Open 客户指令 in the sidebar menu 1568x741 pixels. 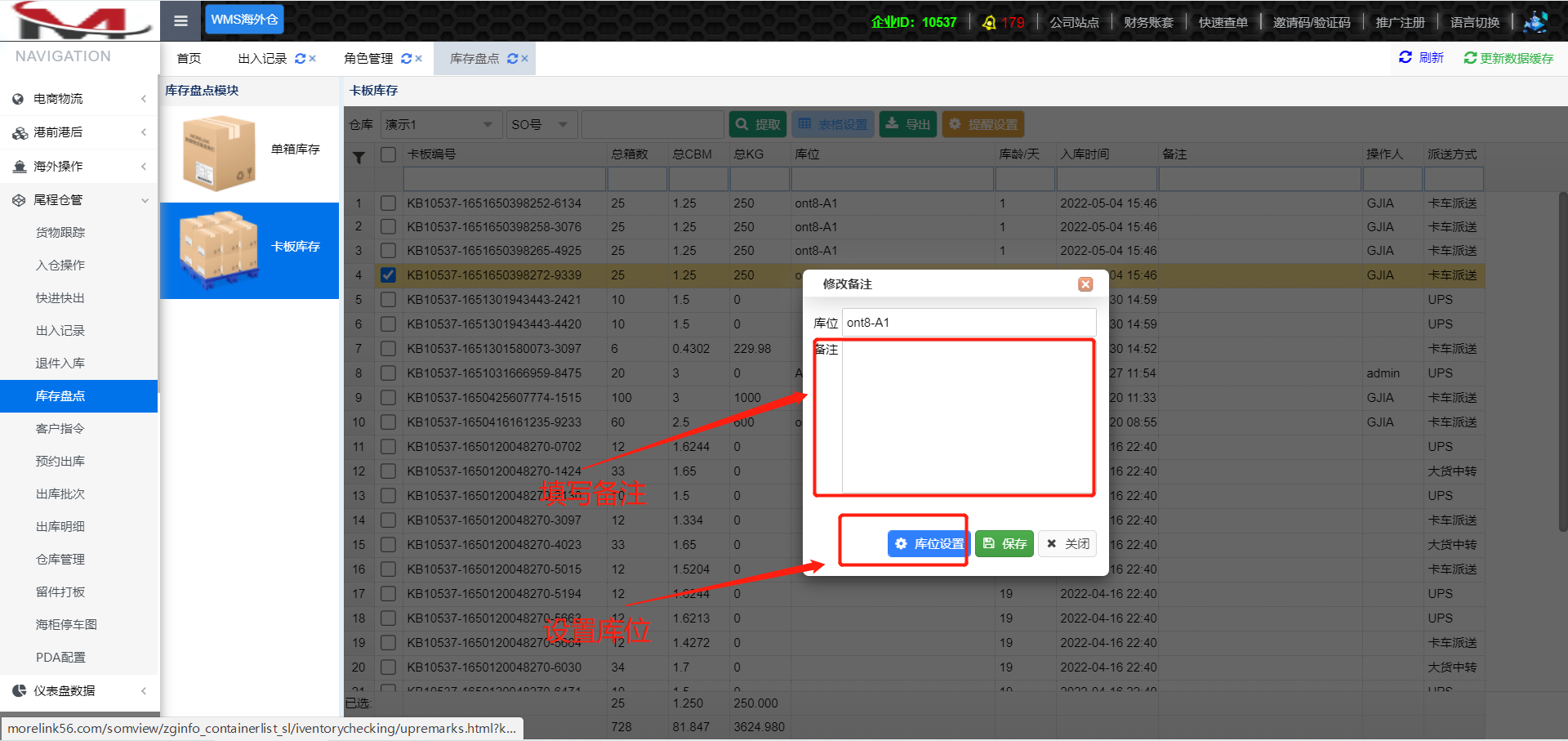pyautogui.click(x=60, y=429)
